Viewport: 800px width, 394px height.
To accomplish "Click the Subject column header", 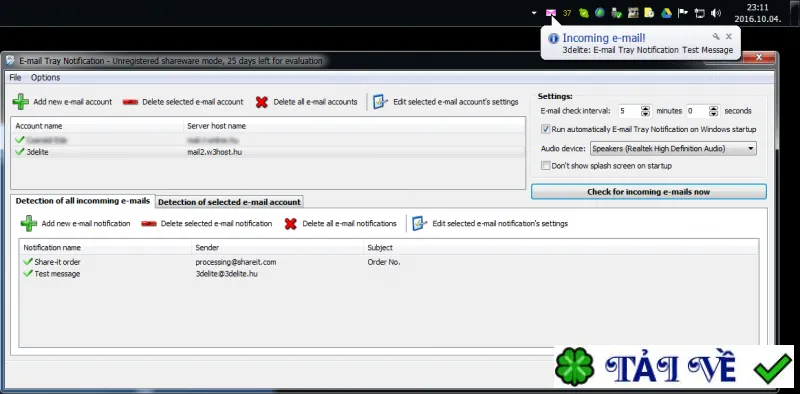I will click(x=561, y=248).
